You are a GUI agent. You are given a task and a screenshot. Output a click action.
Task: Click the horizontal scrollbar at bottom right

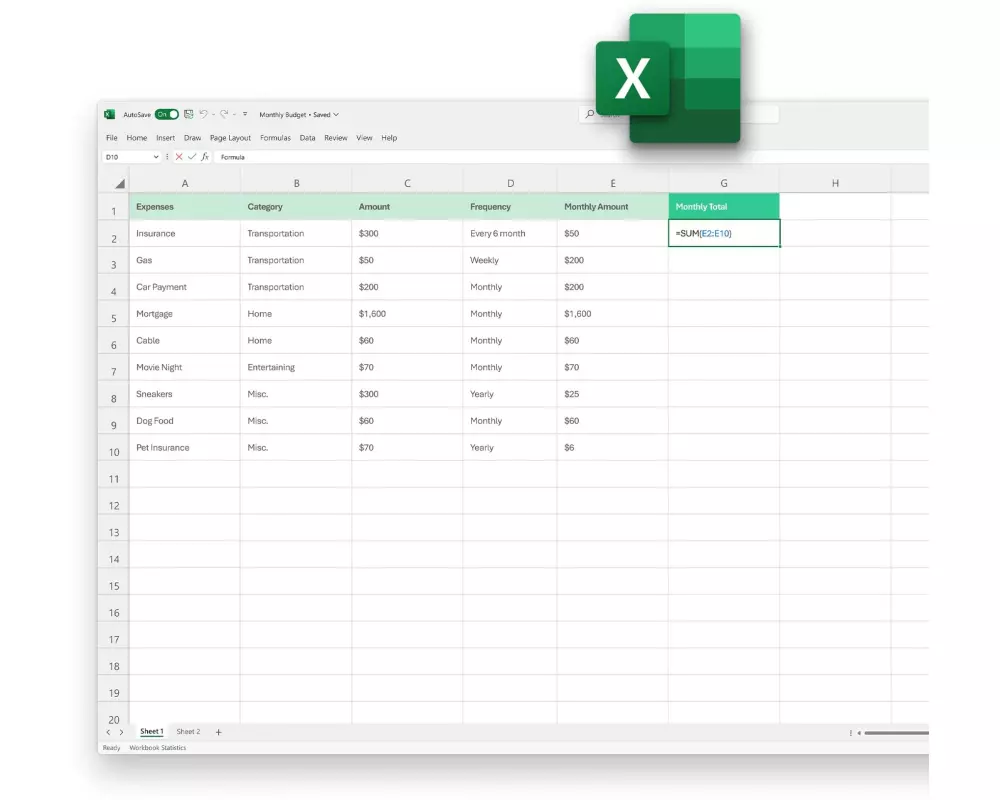895,733
